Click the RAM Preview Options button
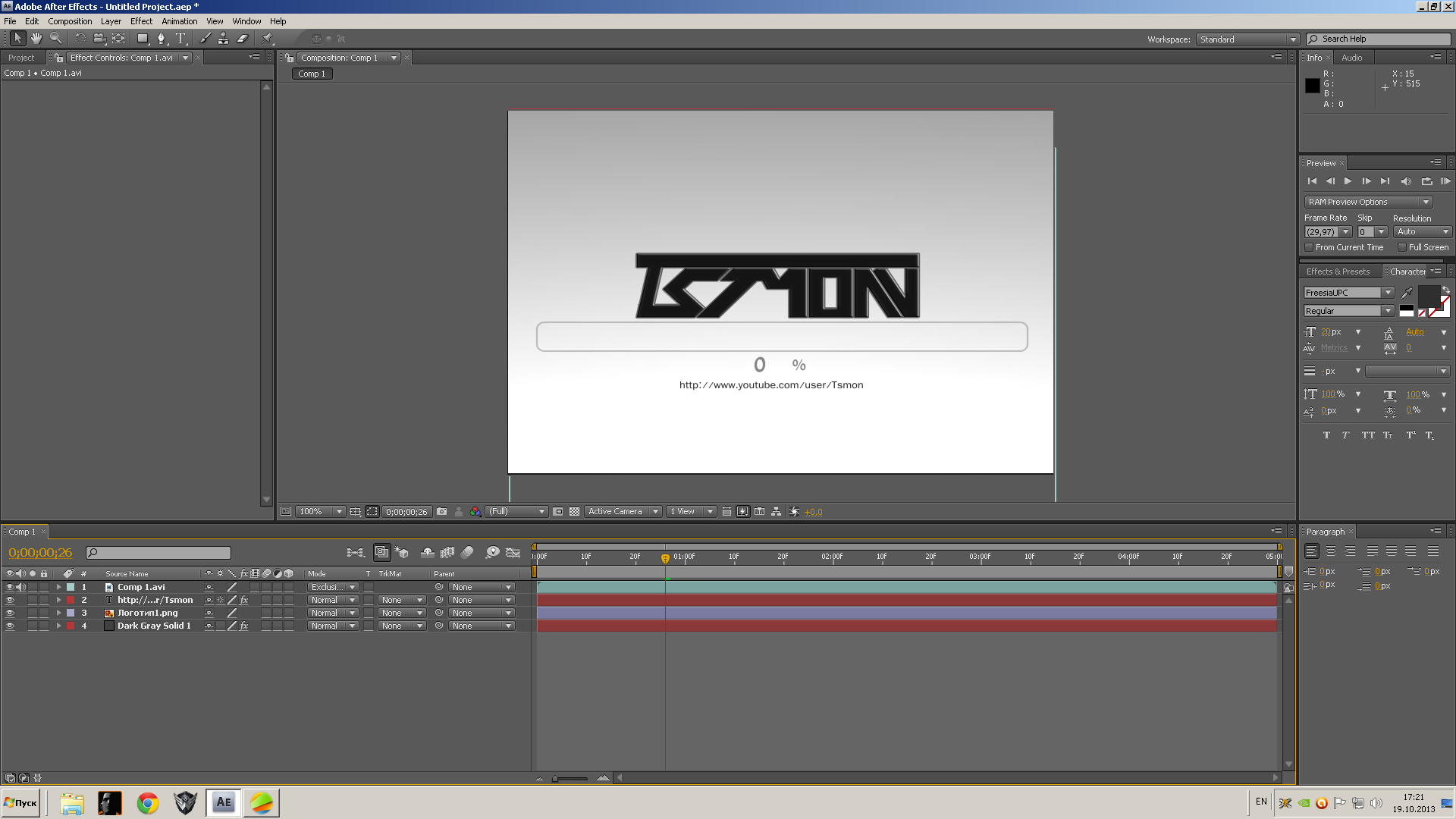 [1367, 202]
